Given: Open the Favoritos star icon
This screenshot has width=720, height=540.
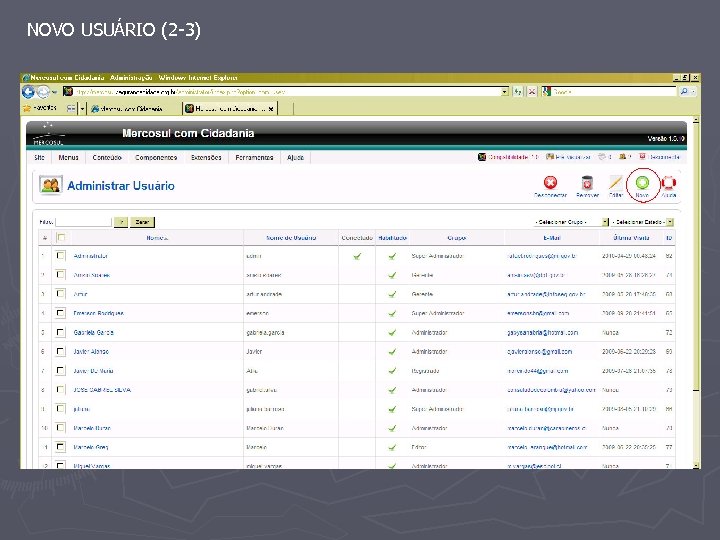Looking at the screenshot, I should (x=27, y=108).
